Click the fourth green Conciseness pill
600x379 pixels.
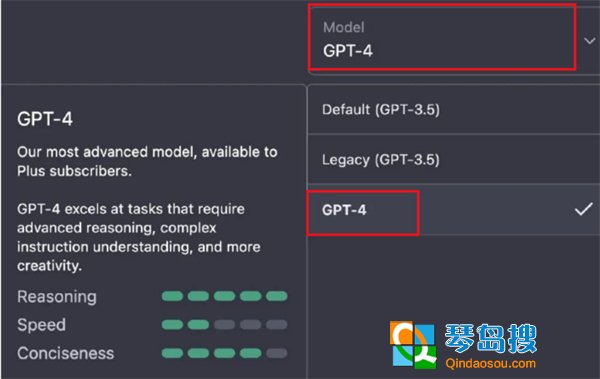click(251, 353)
